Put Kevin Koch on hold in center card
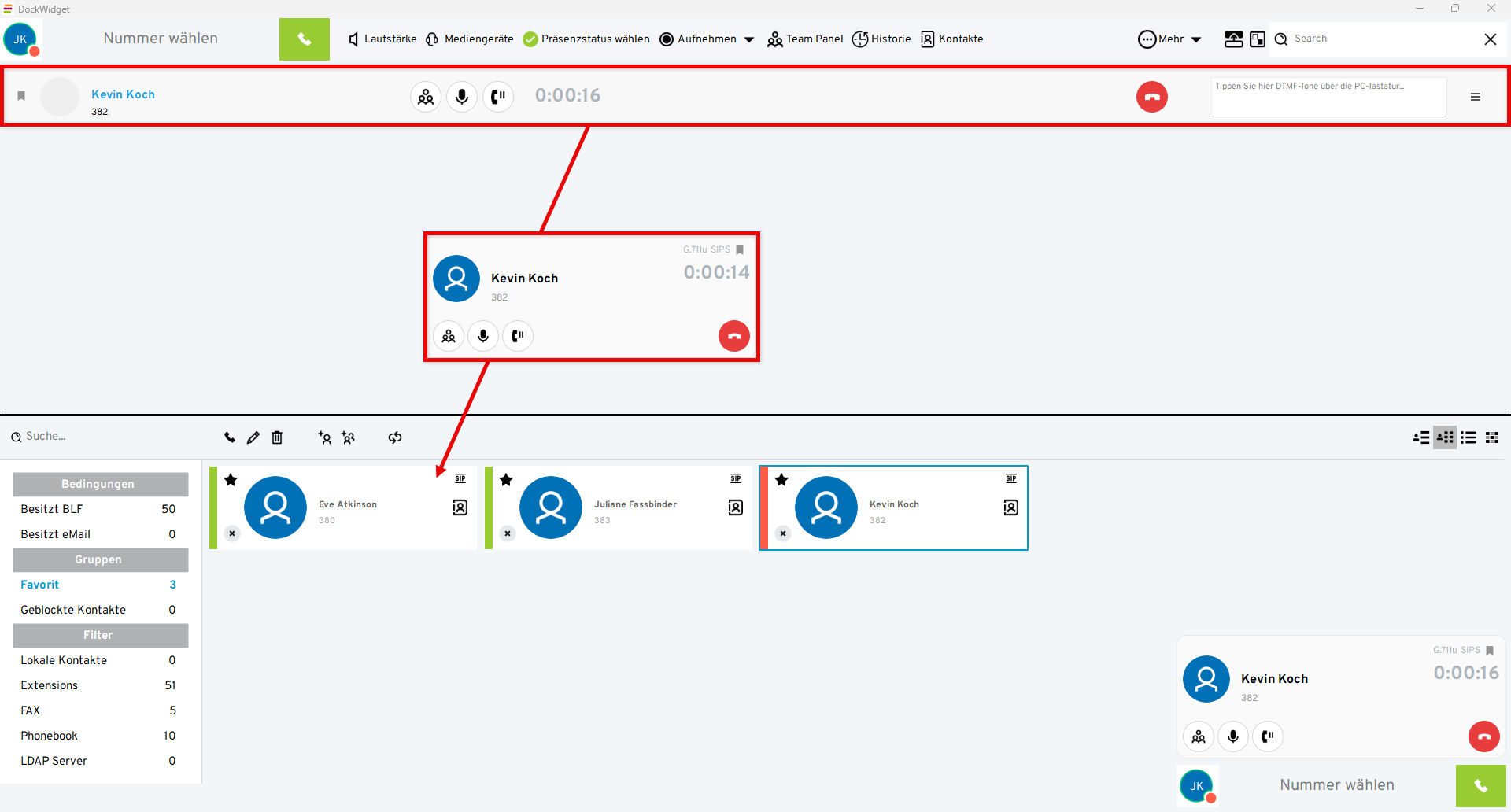 coord(518,336)
